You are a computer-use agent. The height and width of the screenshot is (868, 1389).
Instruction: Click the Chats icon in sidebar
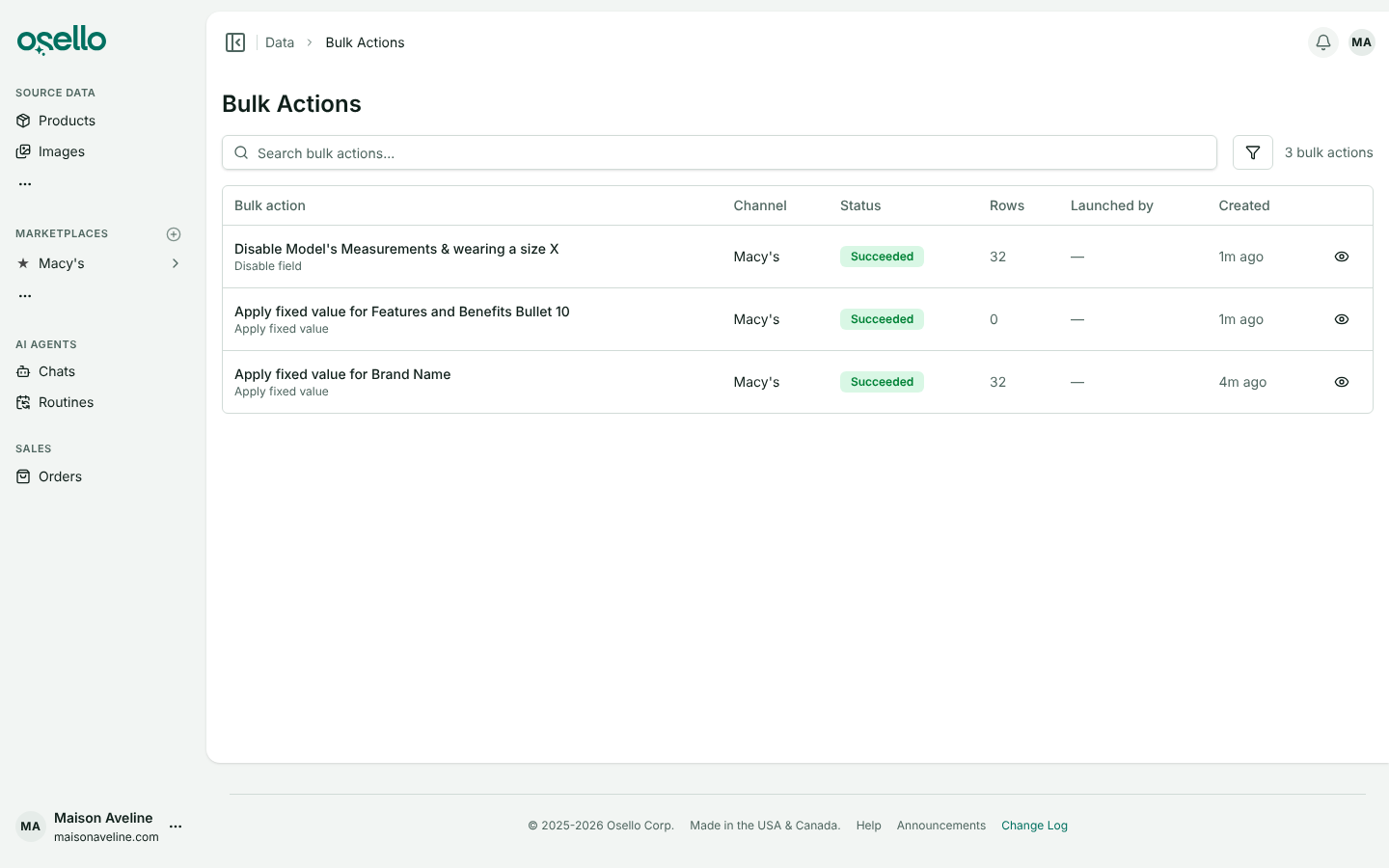click(23, 371)
